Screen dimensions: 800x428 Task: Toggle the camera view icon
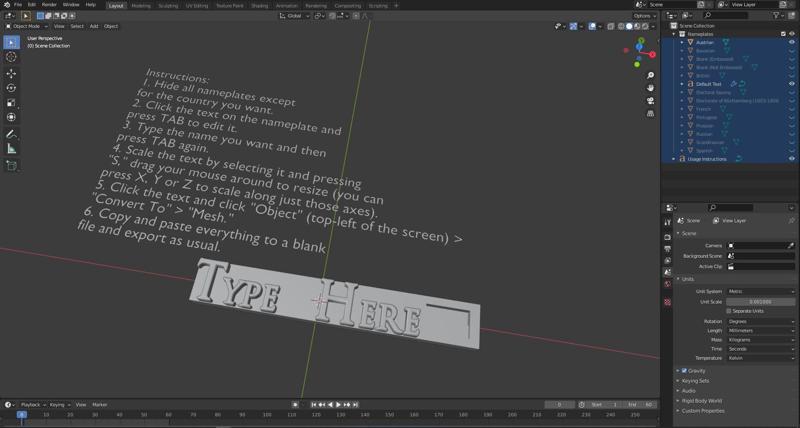click(651, 100)
